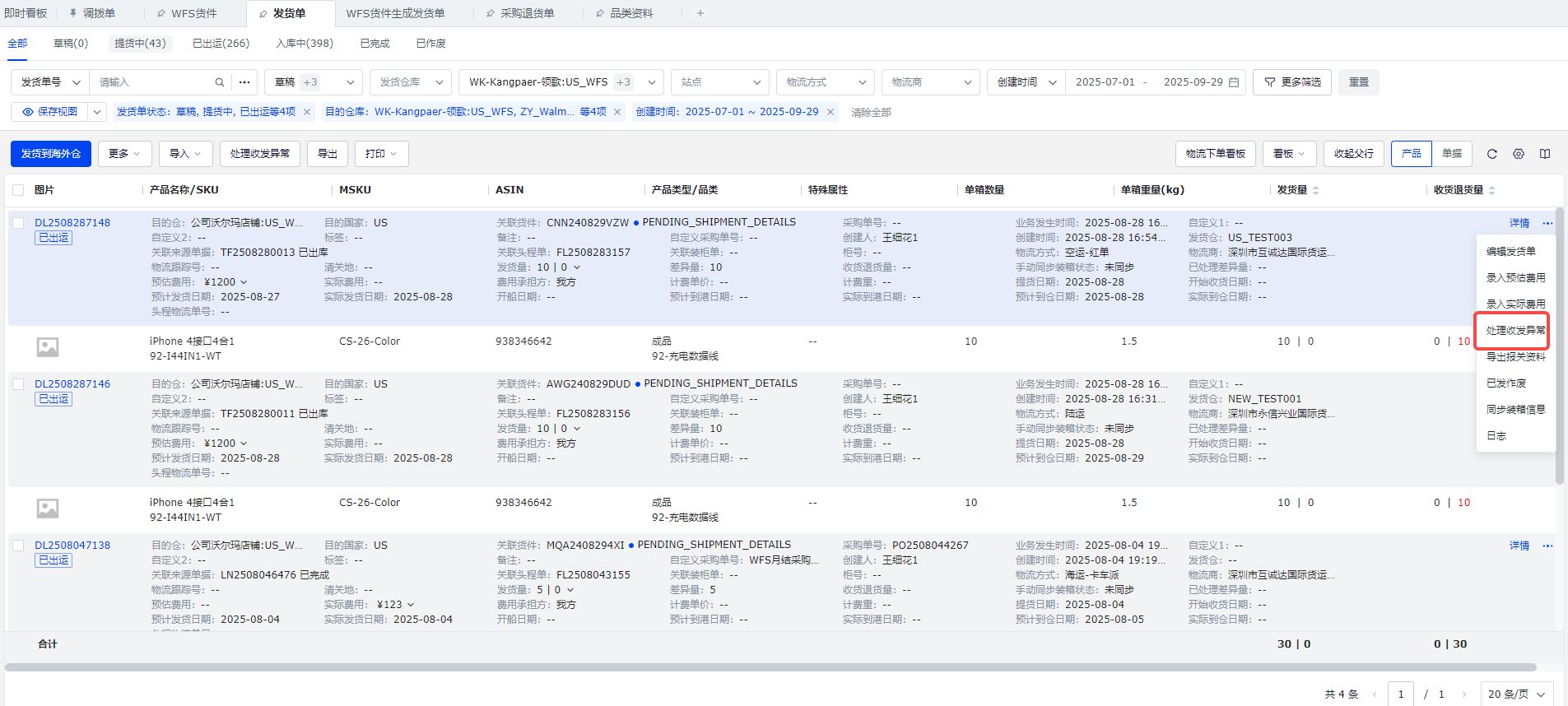Click the column layout icon
The height and width of the screenshot is (706, 1568).
pos(1545,154)
